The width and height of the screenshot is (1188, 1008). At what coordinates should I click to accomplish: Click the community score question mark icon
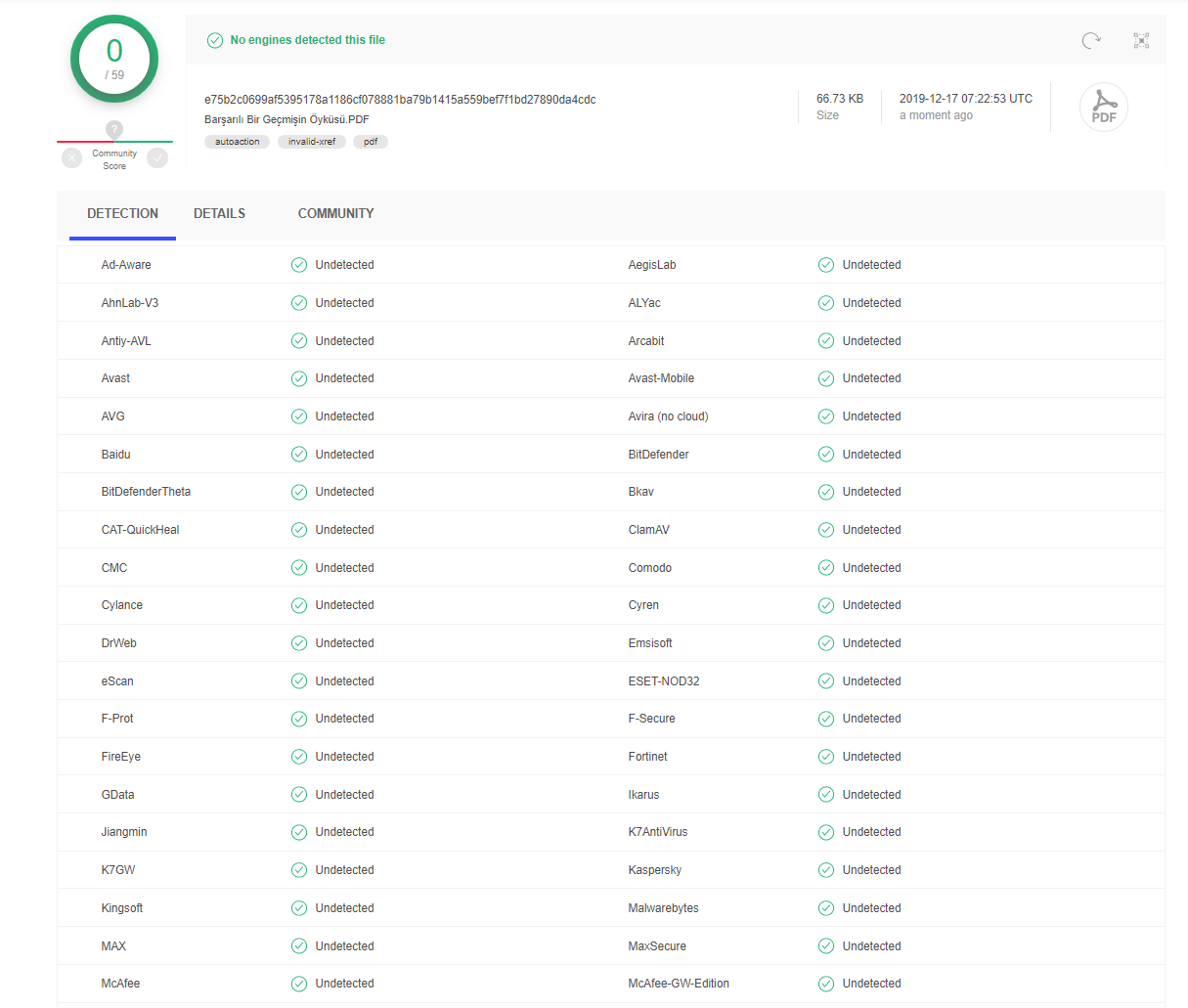click(x=114, y=129)
